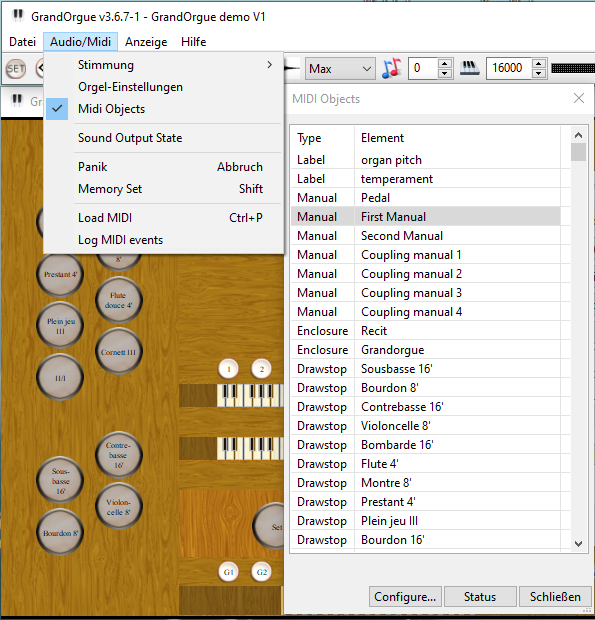595x620 pixels.
Task: Click the GrandOrgue app icon in title bar
Action: [x=17, y=16]
